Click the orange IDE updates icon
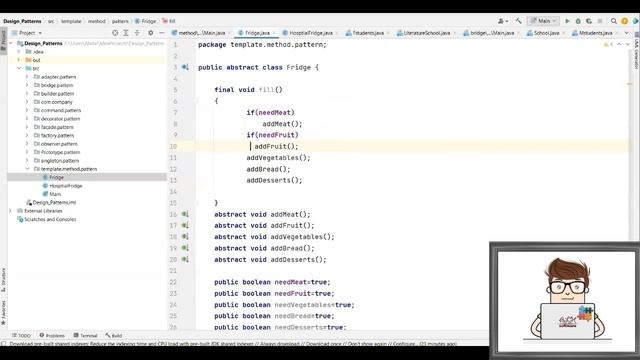The height and width of the screenshot is (360, 640). pyautogui.click(x=624, y=21)
